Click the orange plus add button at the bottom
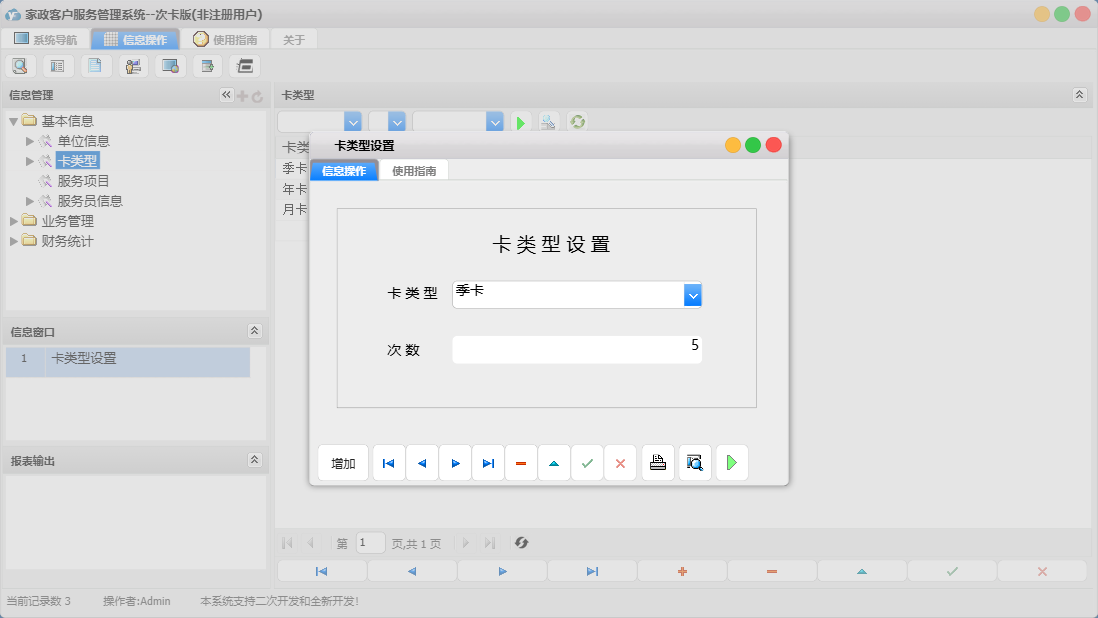 coord(681,572)
